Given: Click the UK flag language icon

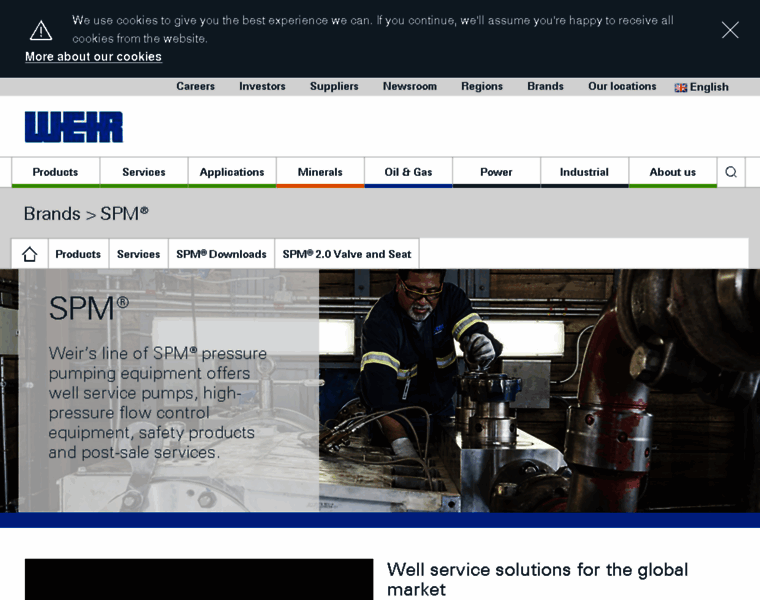Looking at the screenshot, I should point(681,88).
